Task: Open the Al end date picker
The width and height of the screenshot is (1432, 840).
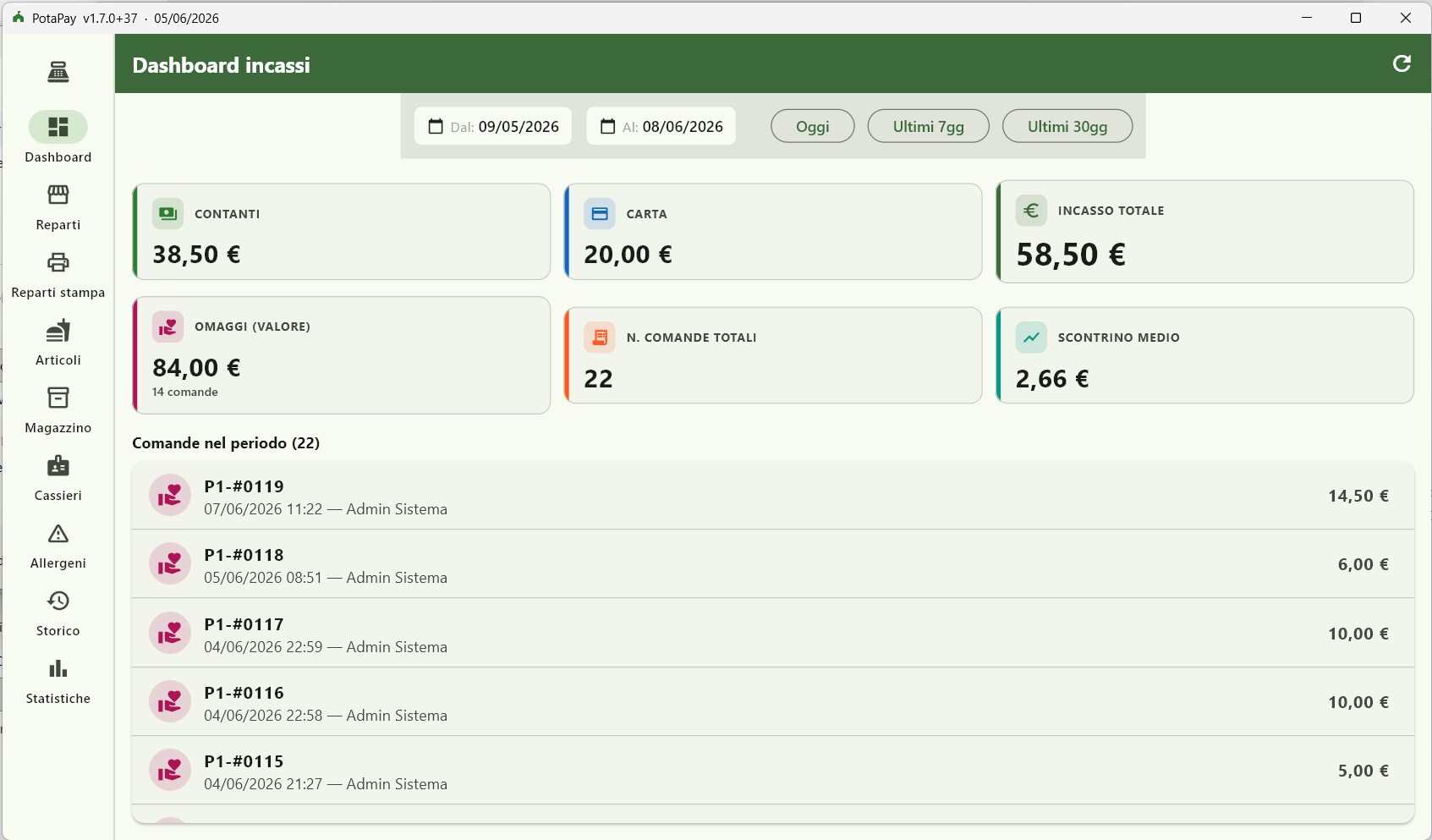Action: point(661,126)
